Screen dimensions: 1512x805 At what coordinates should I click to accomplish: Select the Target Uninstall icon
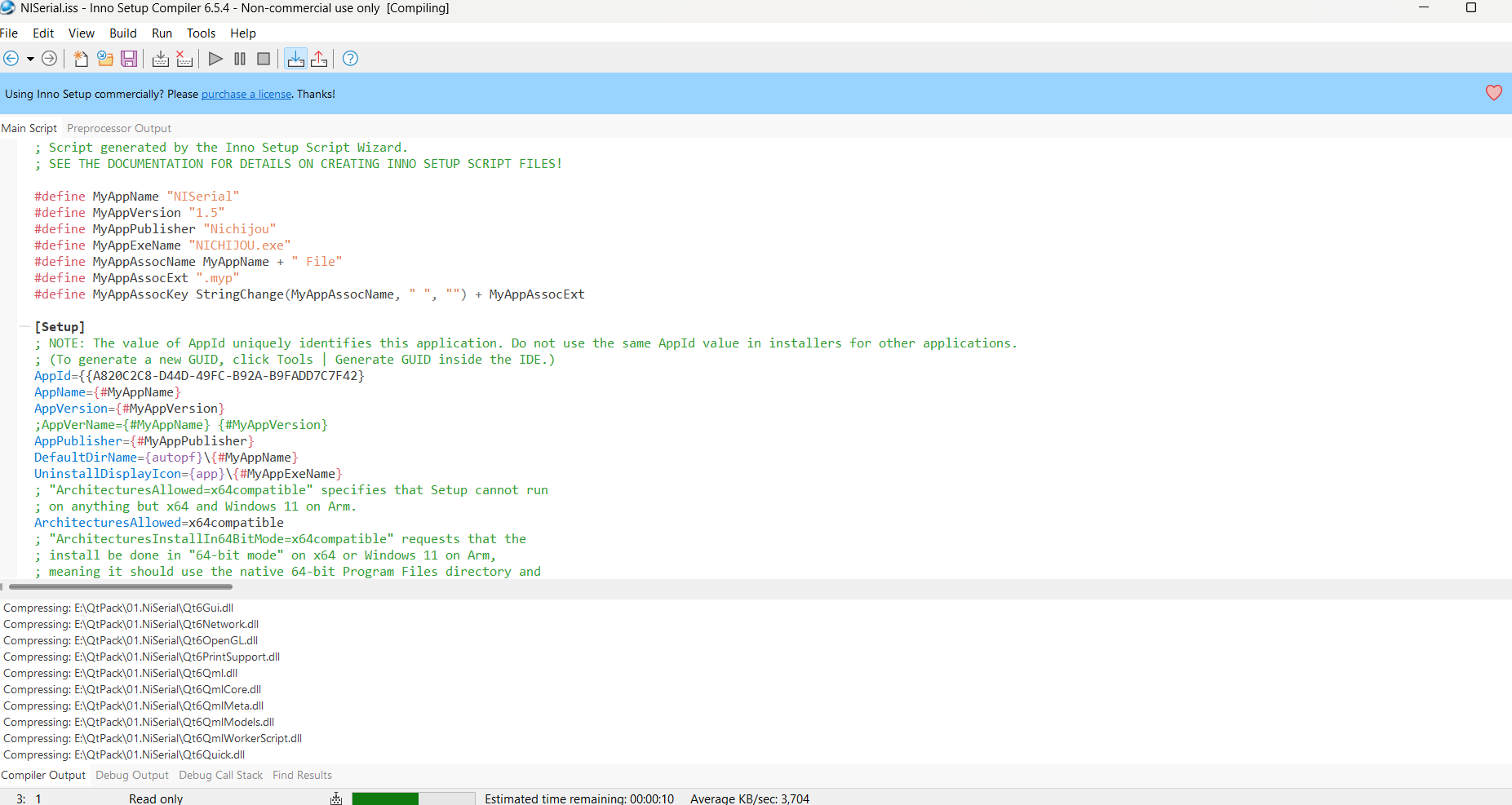319,59
